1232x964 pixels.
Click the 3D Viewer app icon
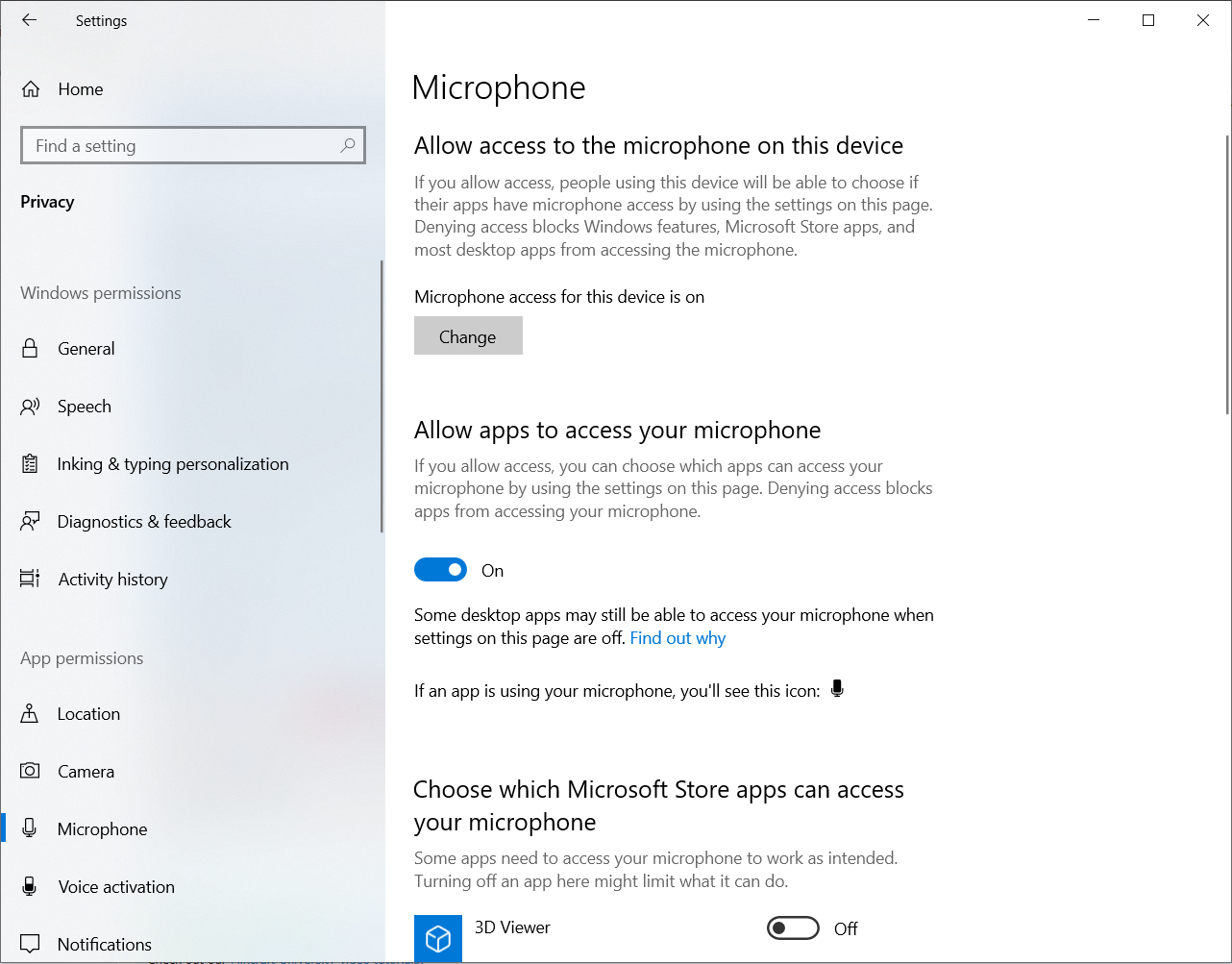pos(438,938)
